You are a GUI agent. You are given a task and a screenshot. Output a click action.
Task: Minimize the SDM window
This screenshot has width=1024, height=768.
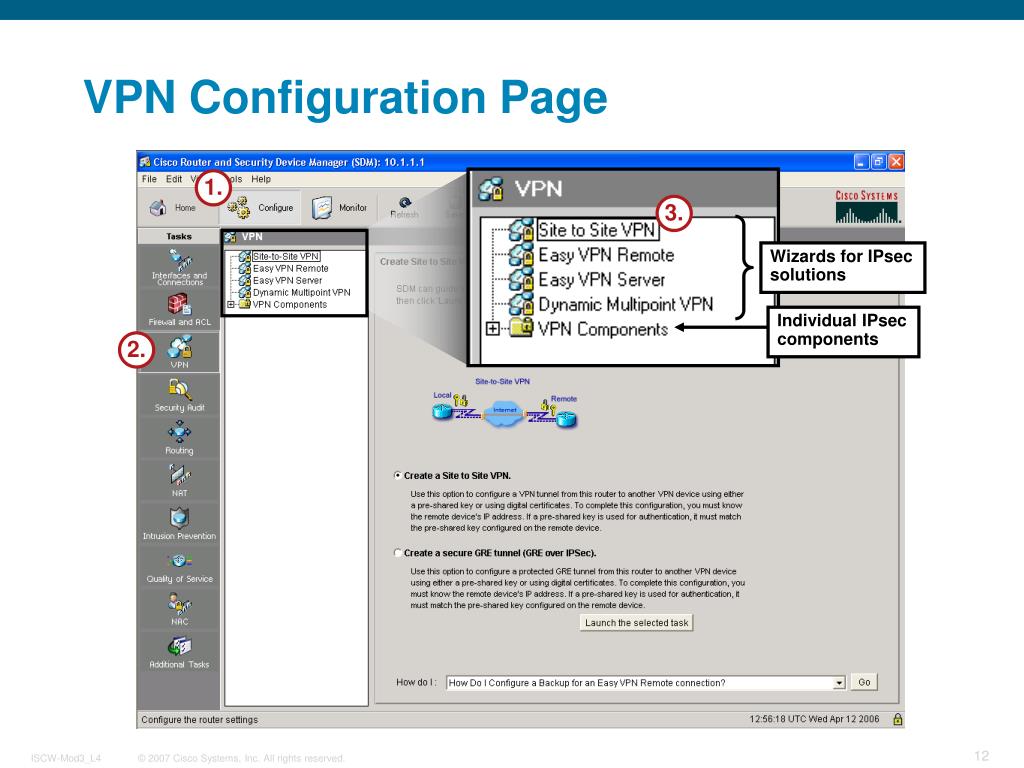point(862,161)
